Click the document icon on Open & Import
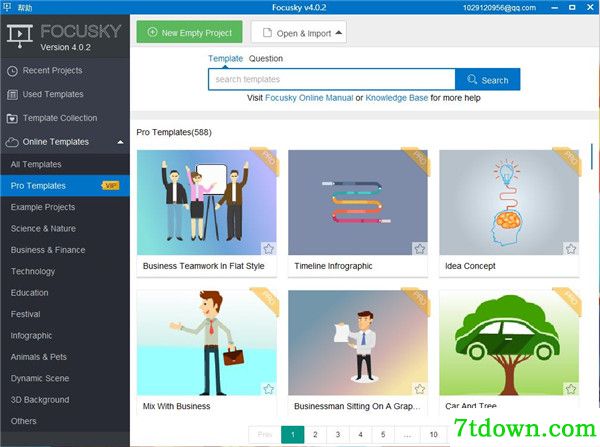 (x=267, y=33)
